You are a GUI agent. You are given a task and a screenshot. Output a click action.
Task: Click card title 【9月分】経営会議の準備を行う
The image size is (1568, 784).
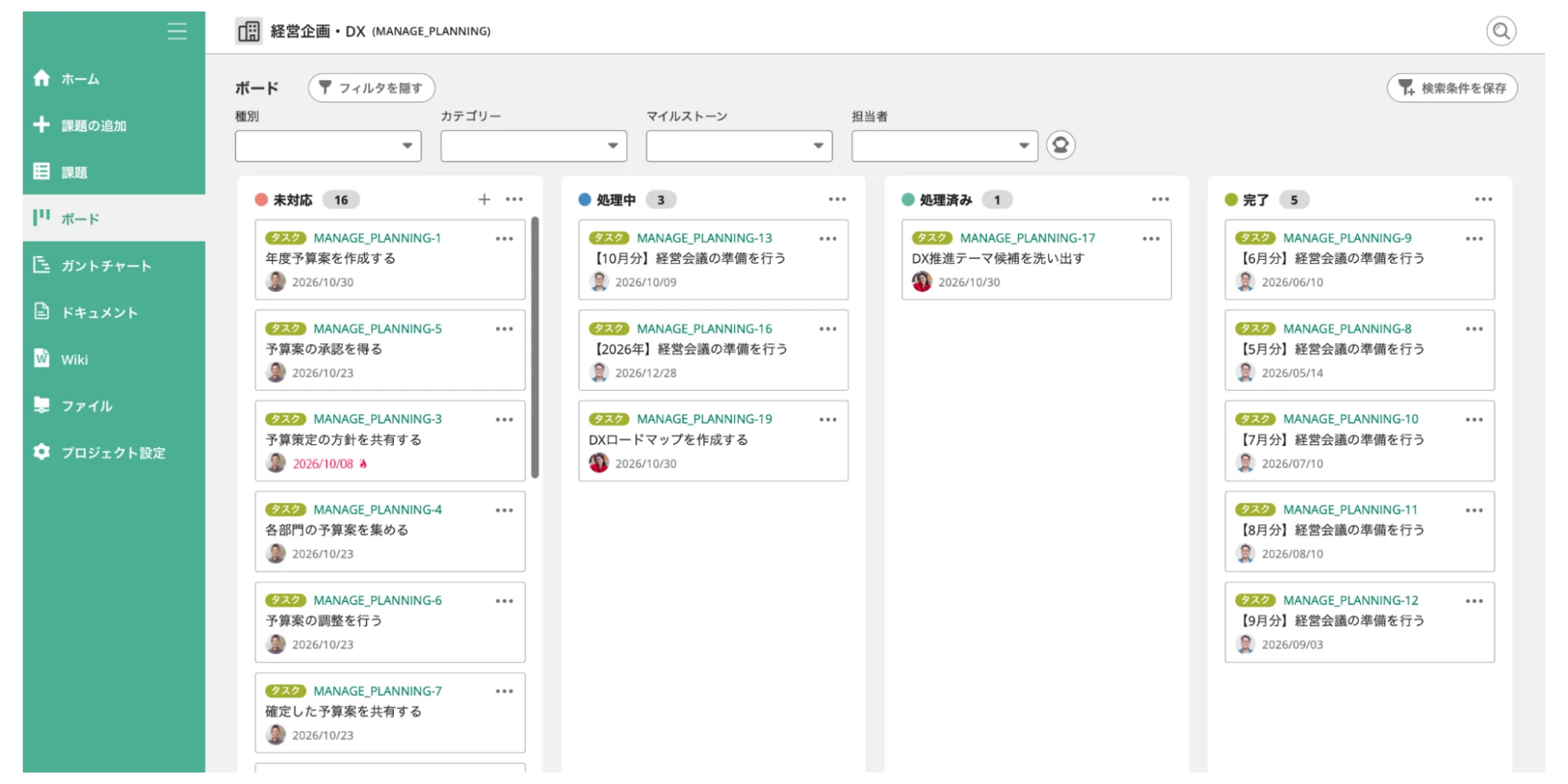click(x=1330, y=620)
